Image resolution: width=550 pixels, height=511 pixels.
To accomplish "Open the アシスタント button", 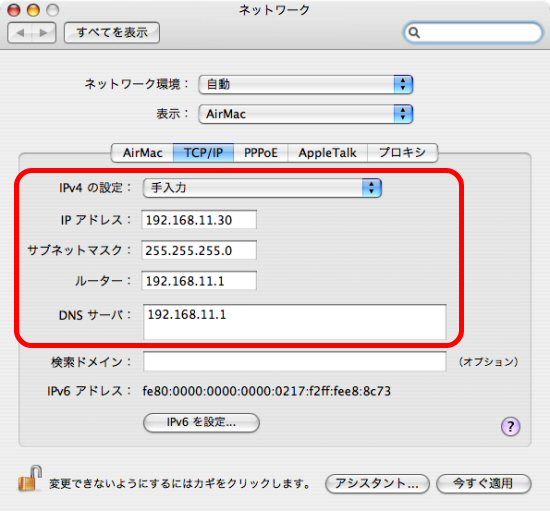I will tap(377, 484).
